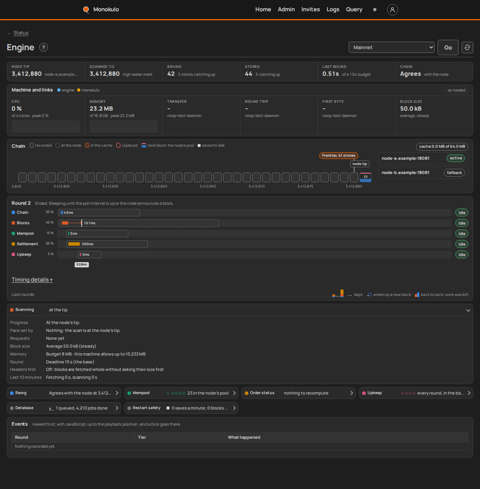Open the Query page
The height and width of the screenshot is (489, 480).
[x=354, y=10]
